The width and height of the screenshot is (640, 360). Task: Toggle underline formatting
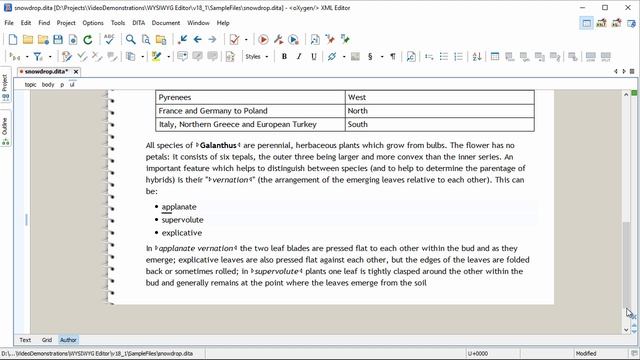click(x=313, y=57)
